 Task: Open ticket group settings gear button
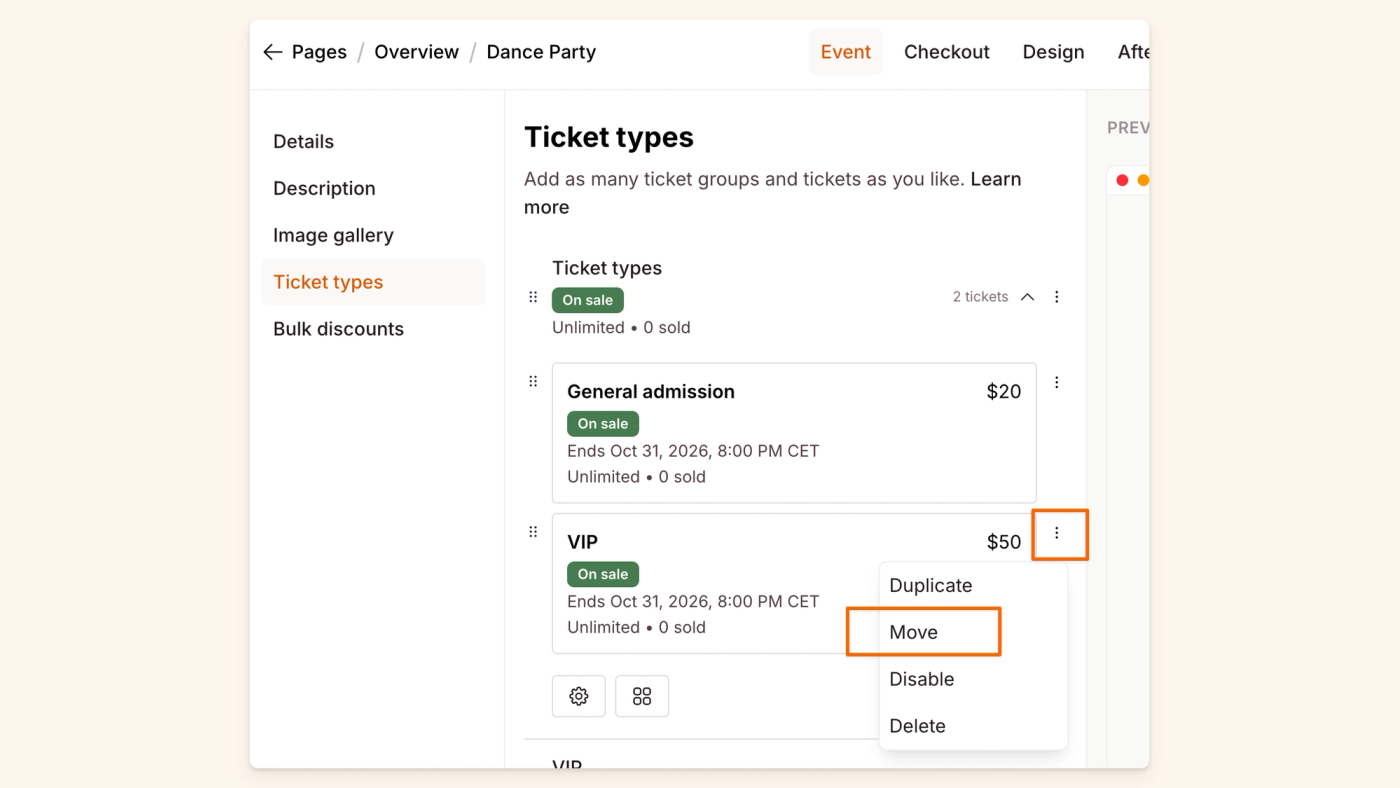[x=579, y=696]
